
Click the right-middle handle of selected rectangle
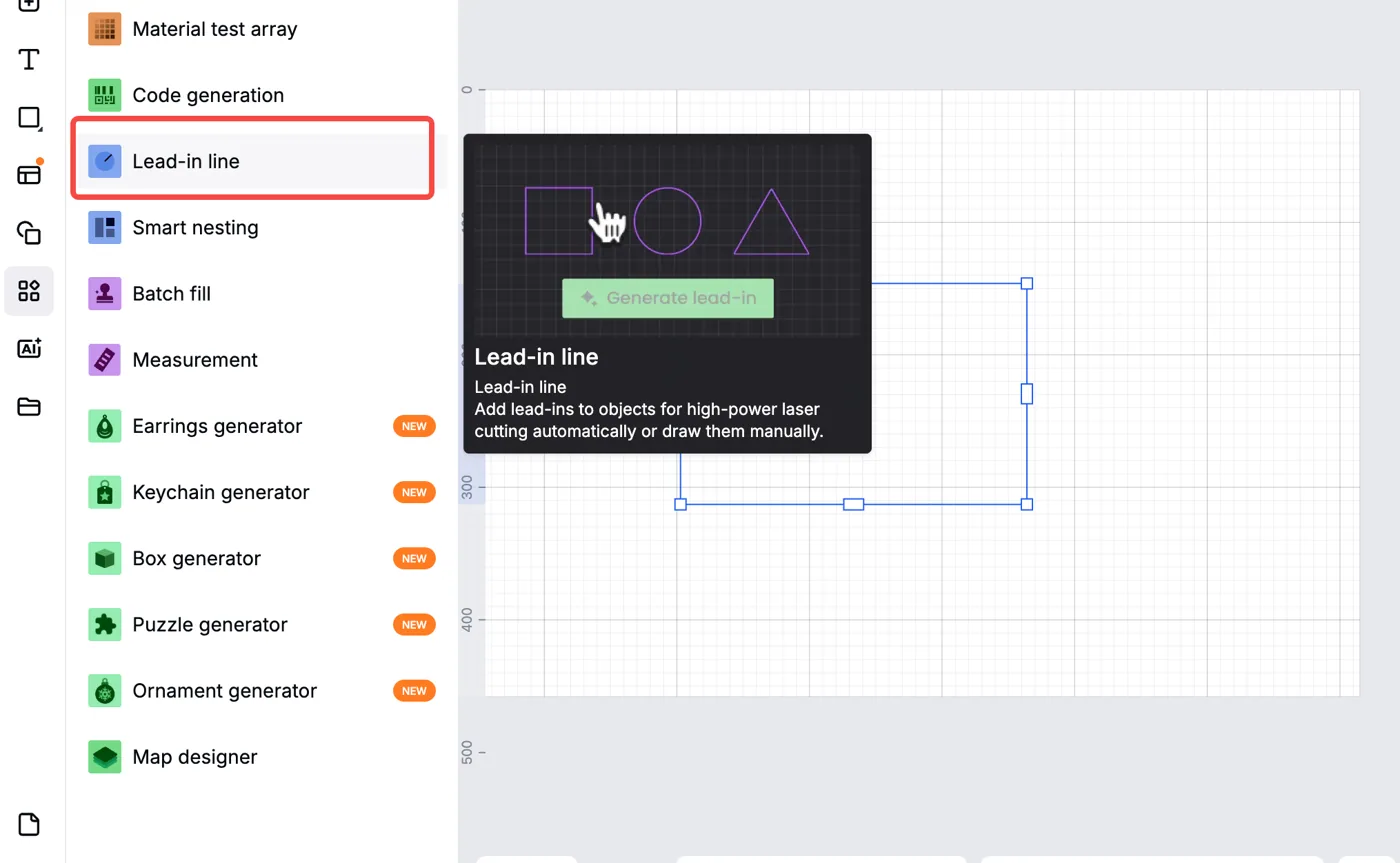pos(1027,393)
